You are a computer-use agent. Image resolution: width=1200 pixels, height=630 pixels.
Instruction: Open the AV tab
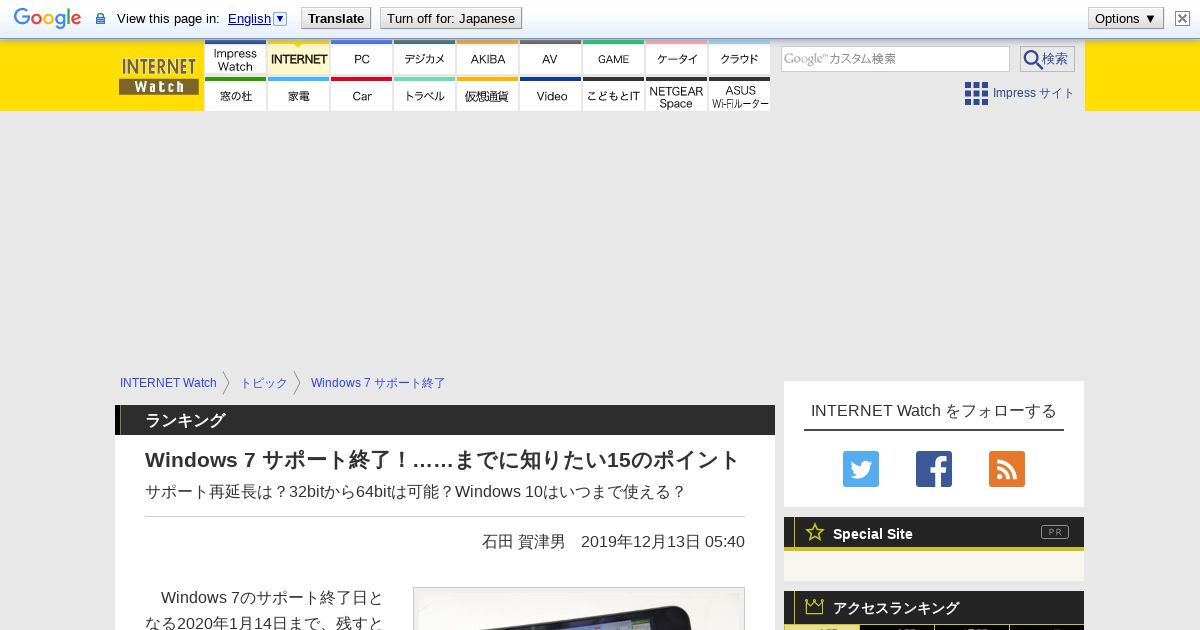550,60
